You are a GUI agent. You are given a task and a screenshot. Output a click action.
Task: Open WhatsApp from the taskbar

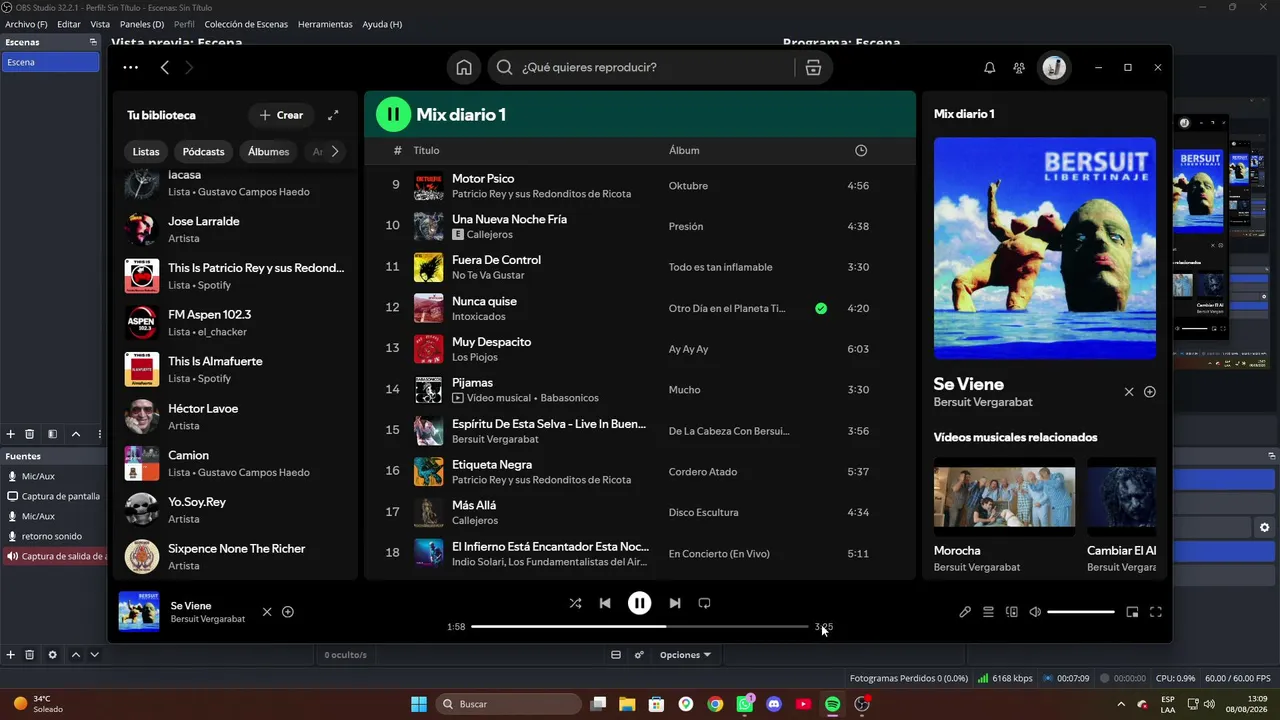(x=745, y=704)
